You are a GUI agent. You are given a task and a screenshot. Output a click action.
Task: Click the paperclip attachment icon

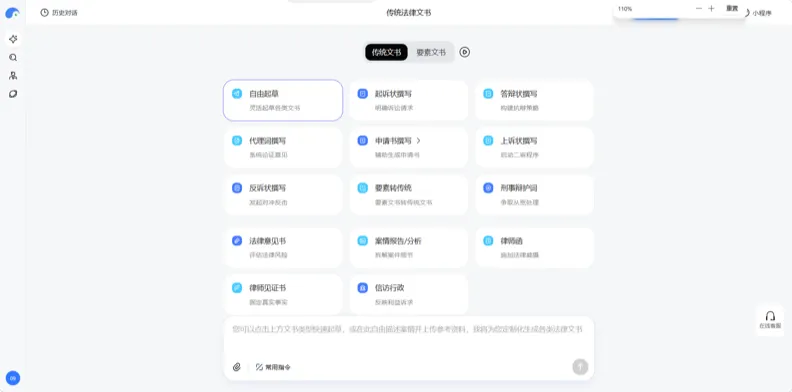(237, 367)
